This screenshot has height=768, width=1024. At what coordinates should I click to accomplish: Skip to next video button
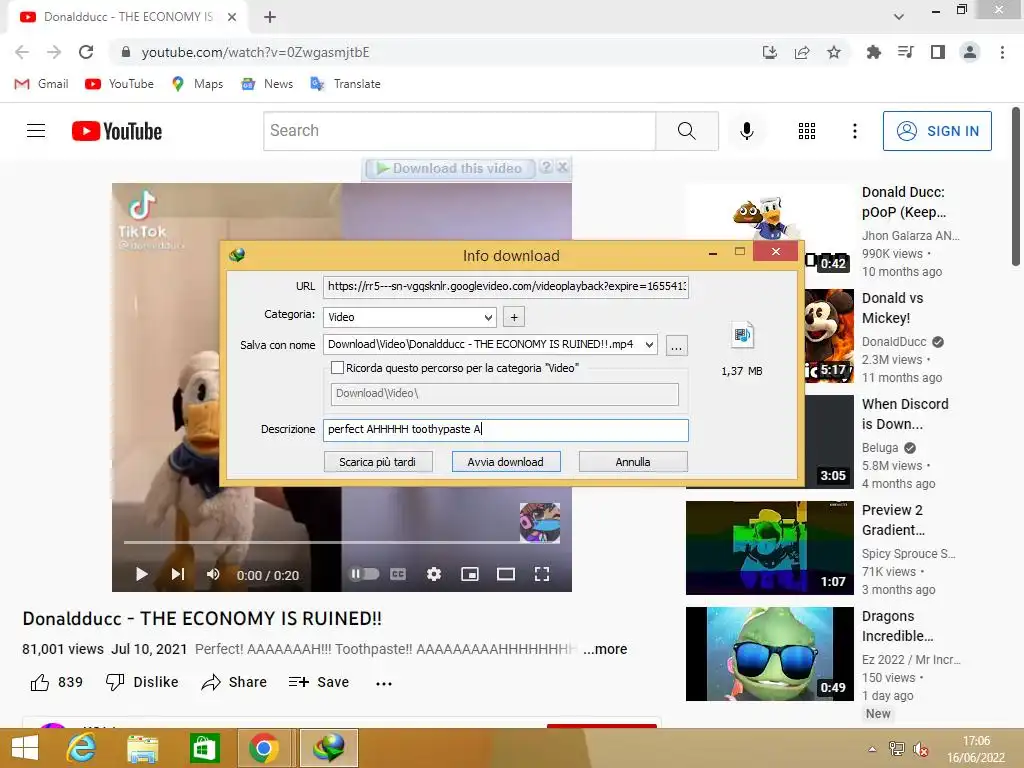[x=178, y=574]
